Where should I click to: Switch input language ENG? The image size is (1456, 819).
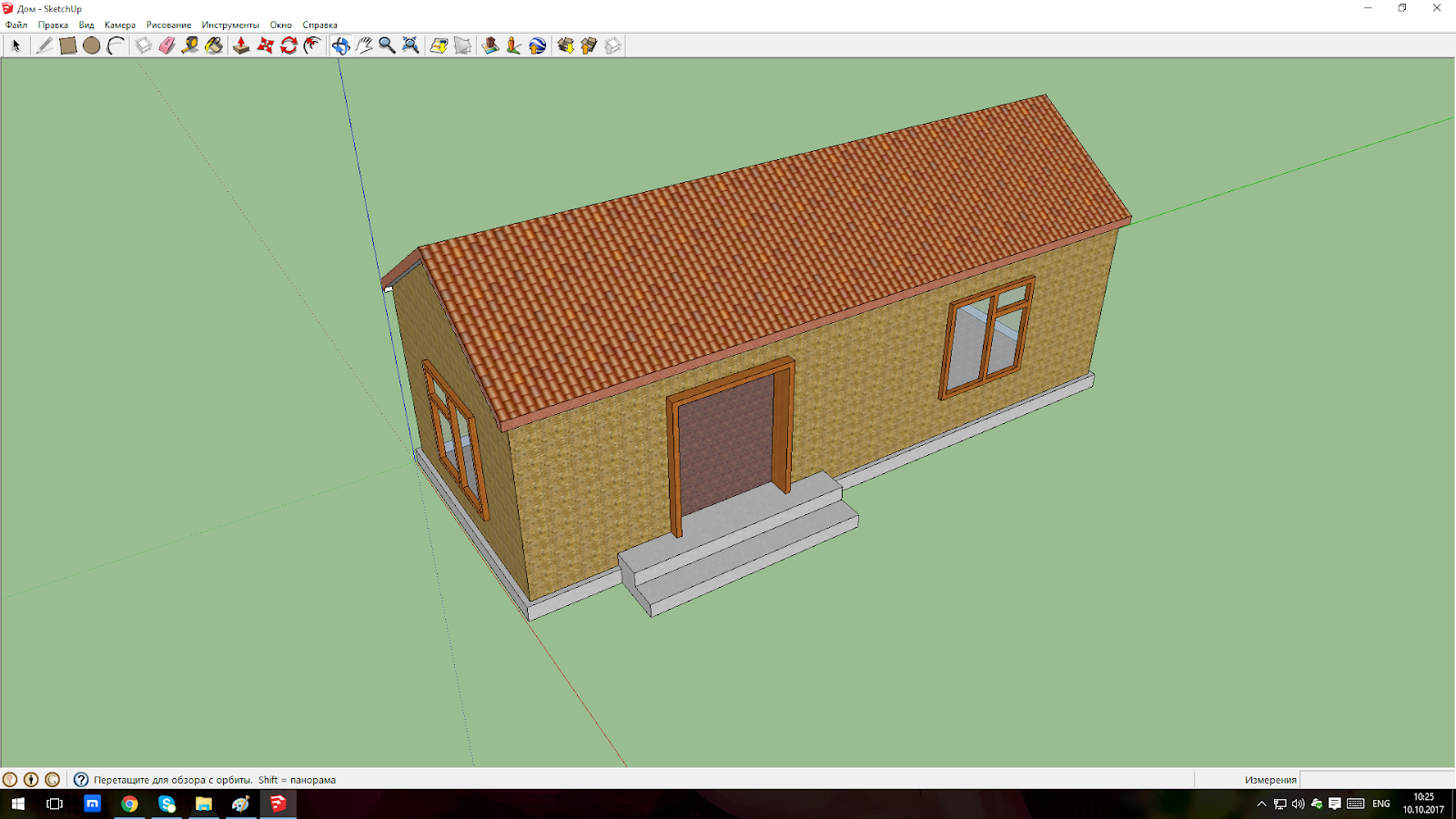[1381, 804]
